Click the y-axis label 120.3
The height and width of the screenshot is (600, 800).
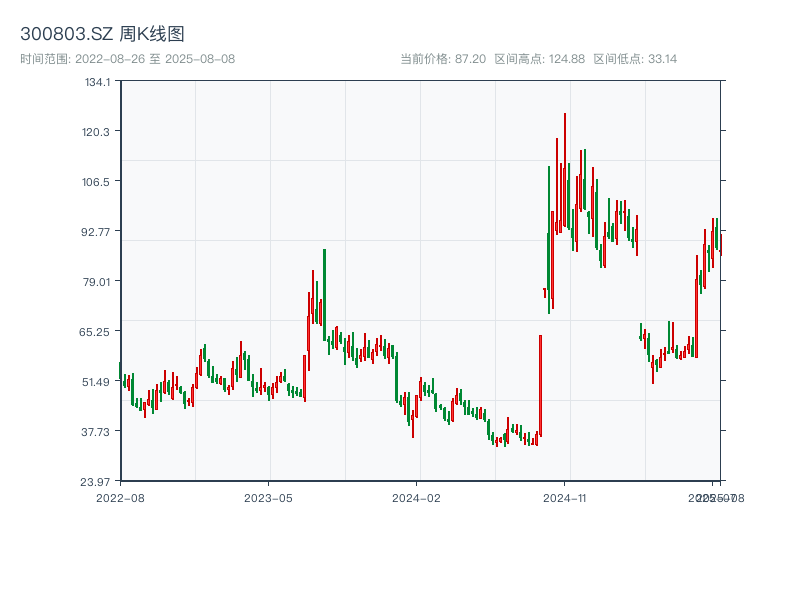coord(96,132)
